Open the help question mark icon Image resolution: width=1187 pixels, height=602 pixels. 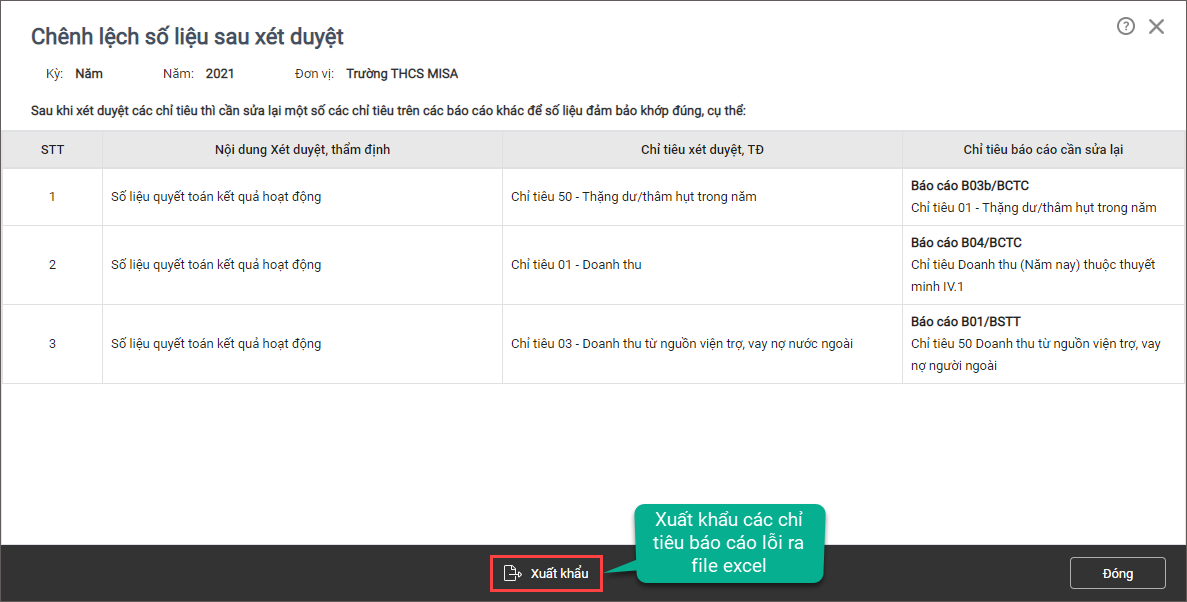tap(1126, 27)
